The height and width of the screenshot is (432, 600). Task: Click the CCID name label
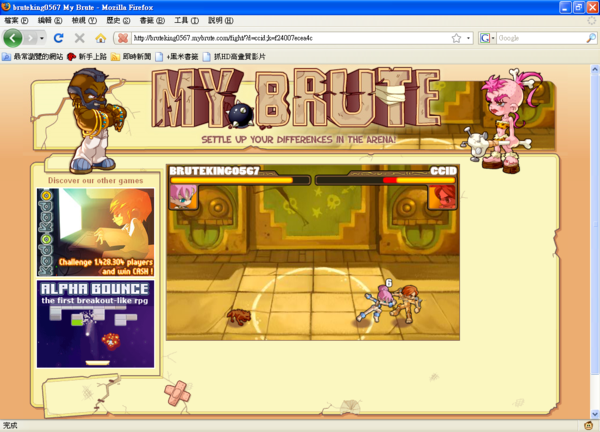coord(443,171)
